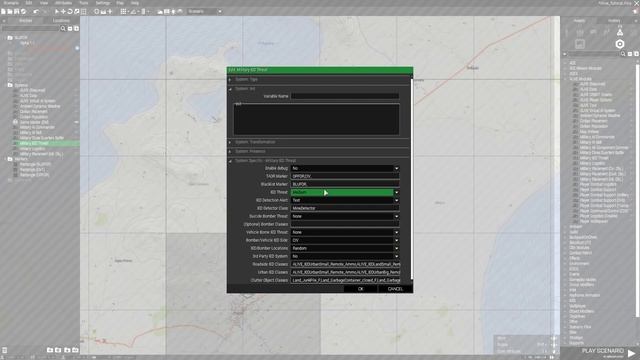The height and width of the screenshot is (360, 640).
Task: Switch the asset browser to Waypoints mode
Action: tap(607, 32)
